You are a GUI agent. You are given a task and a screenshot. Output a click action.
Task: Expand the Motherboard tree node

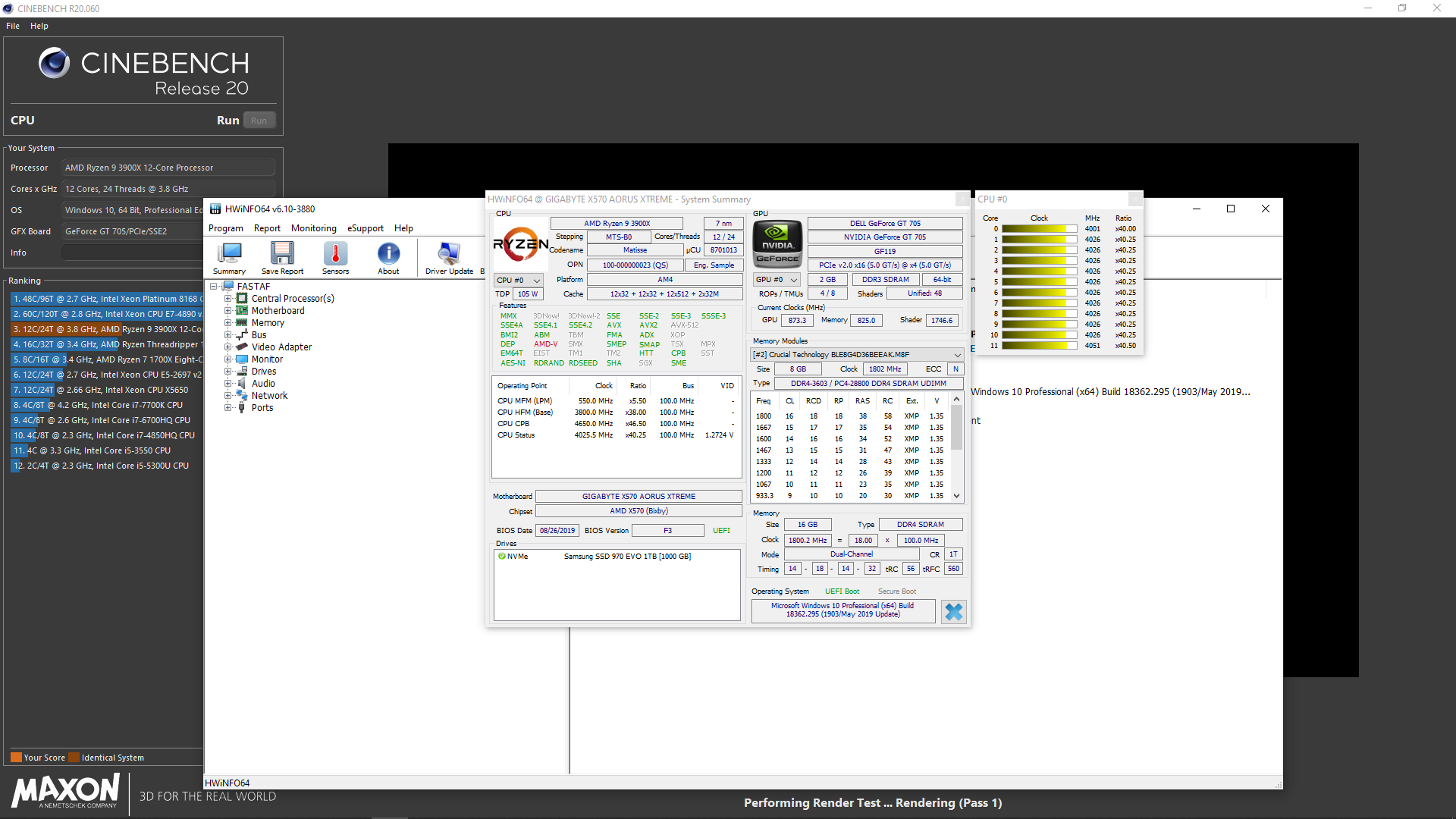[227, 311]
